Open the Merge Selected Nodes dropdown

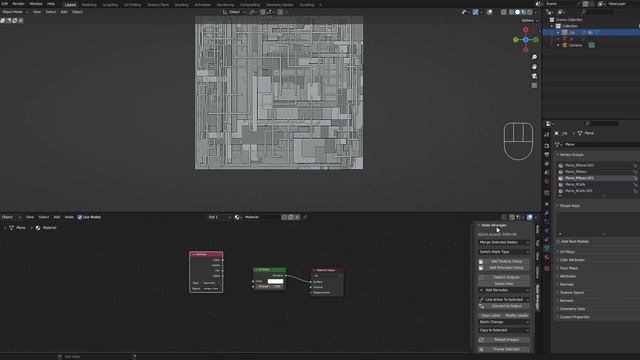[x=504, y=242]
